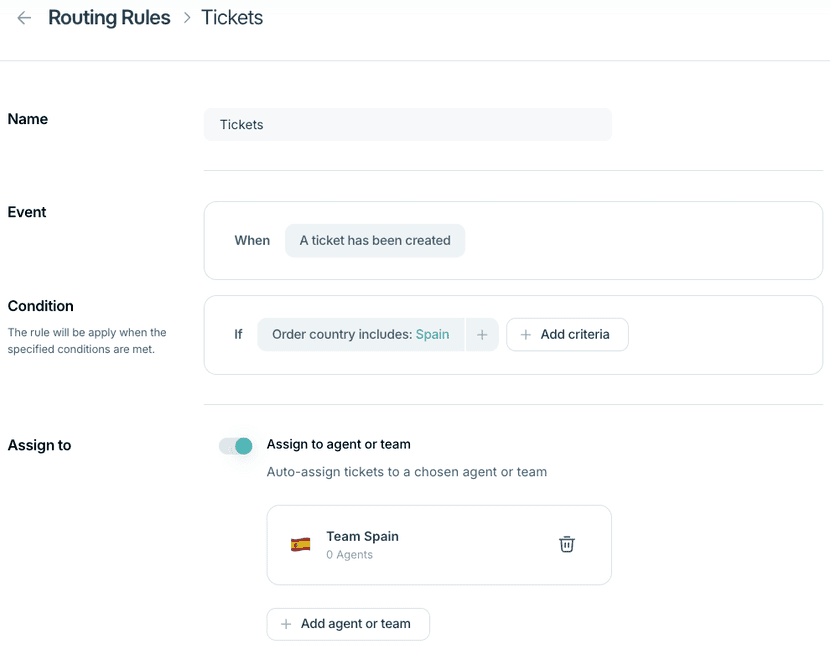Click the breadcrumb chevron separator
The height and width of the screenshot is (649, 830).
(186, 17)
